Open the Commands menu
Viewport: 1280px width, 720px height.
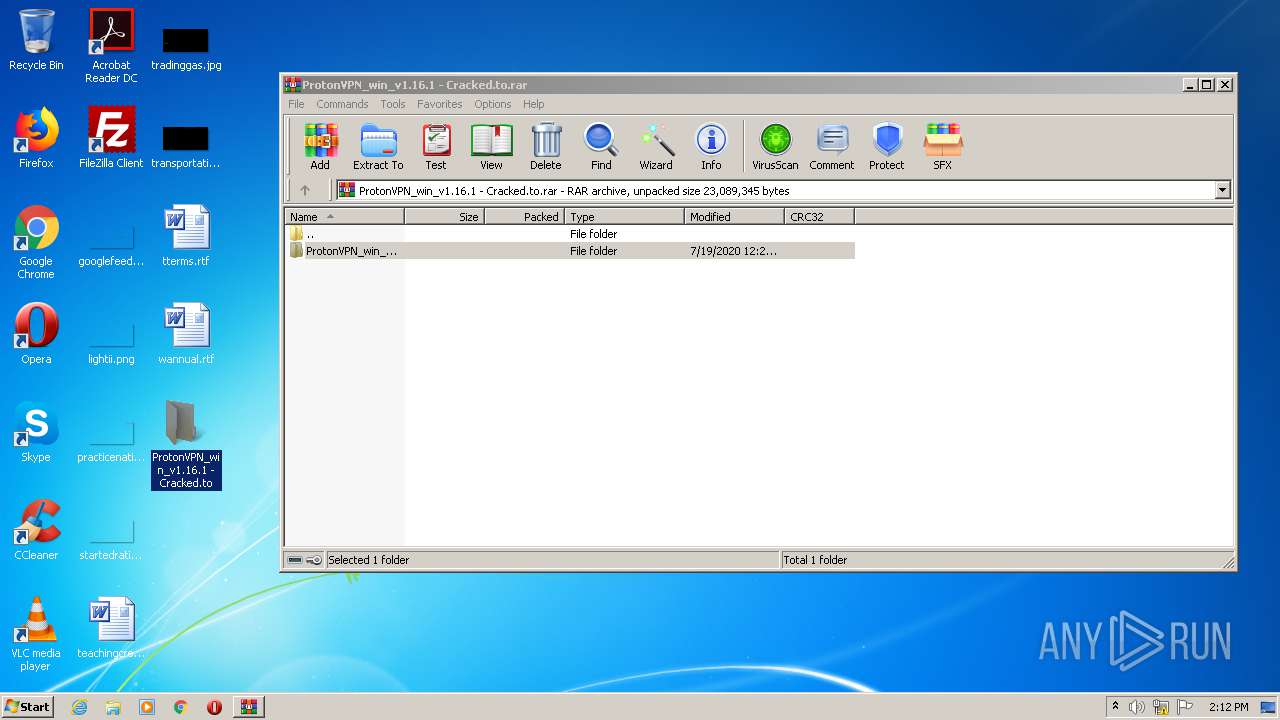tap(342, 104)
